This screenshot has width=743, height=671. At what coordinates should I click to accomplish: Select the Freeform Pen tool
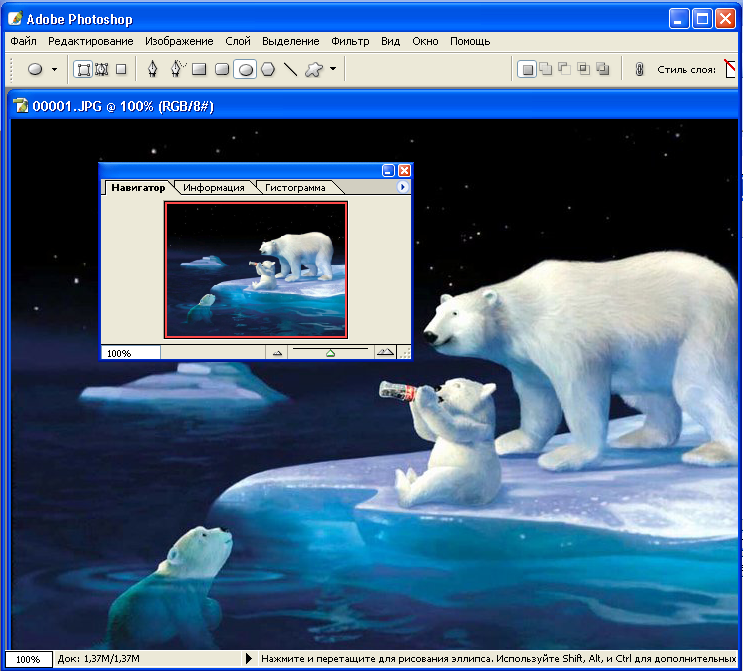click(177, 69)
